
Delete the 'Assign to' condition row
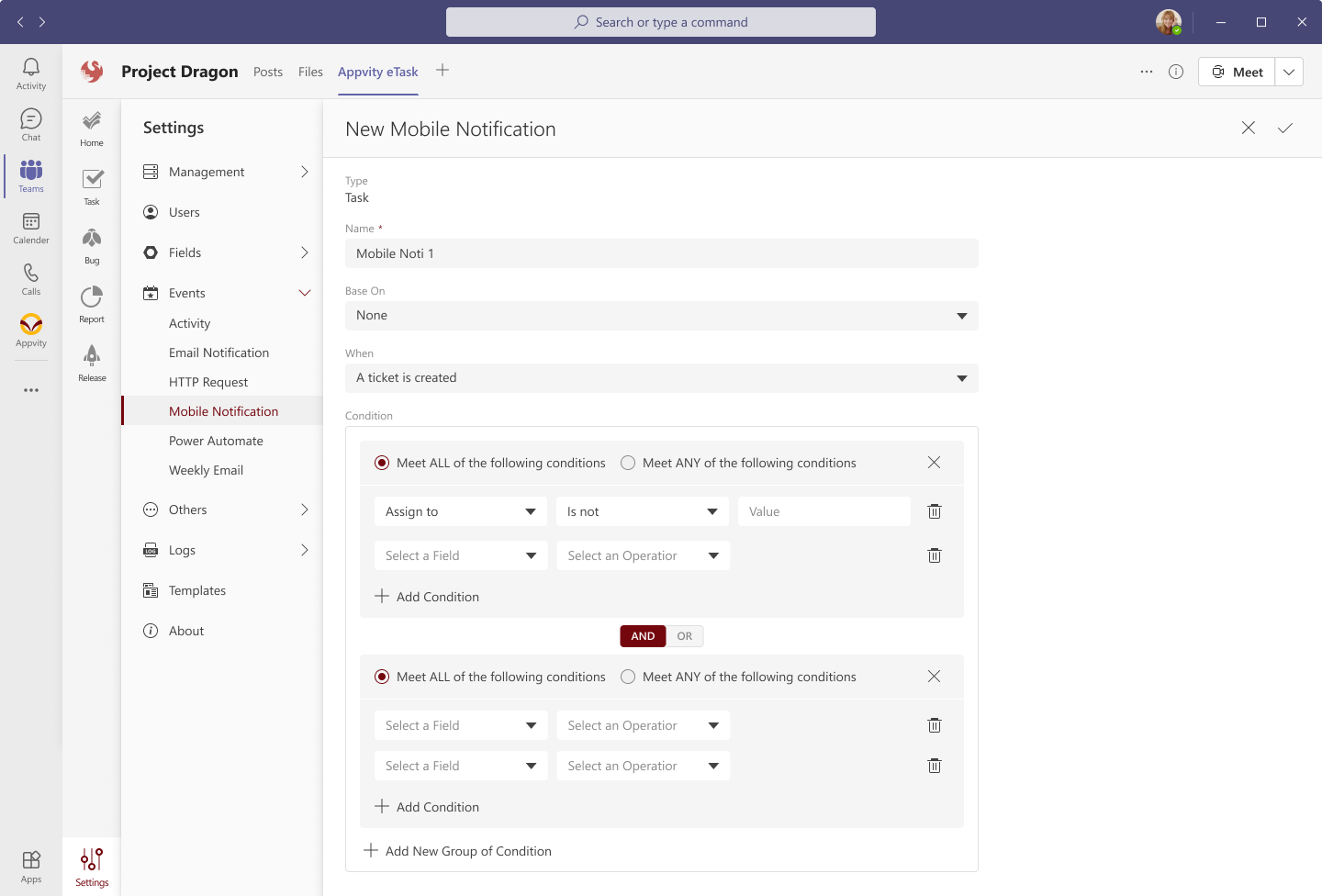coord(934,511)
